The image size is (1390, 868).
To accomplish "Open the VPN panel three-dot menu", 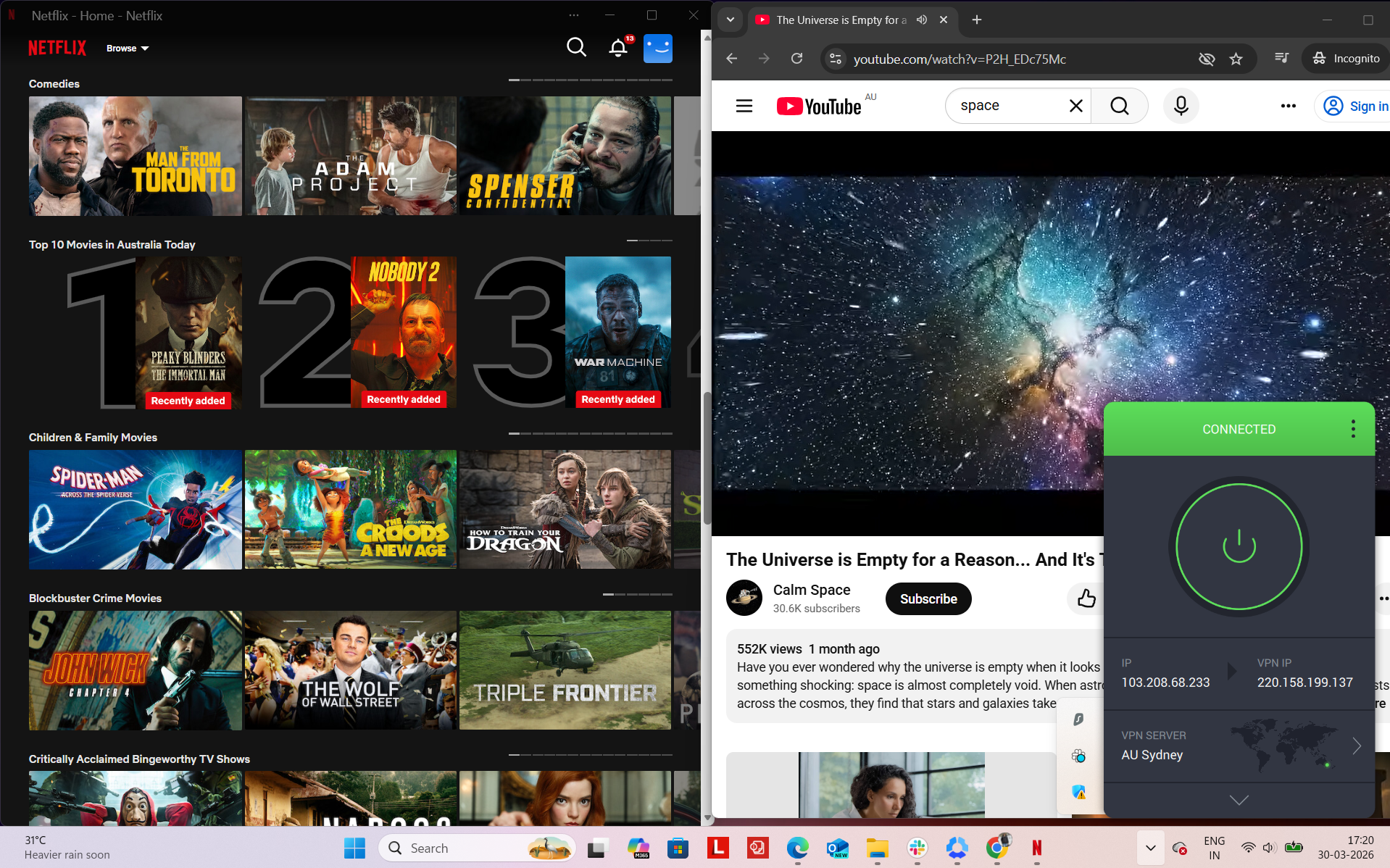I will click(x=1352, y=429).
